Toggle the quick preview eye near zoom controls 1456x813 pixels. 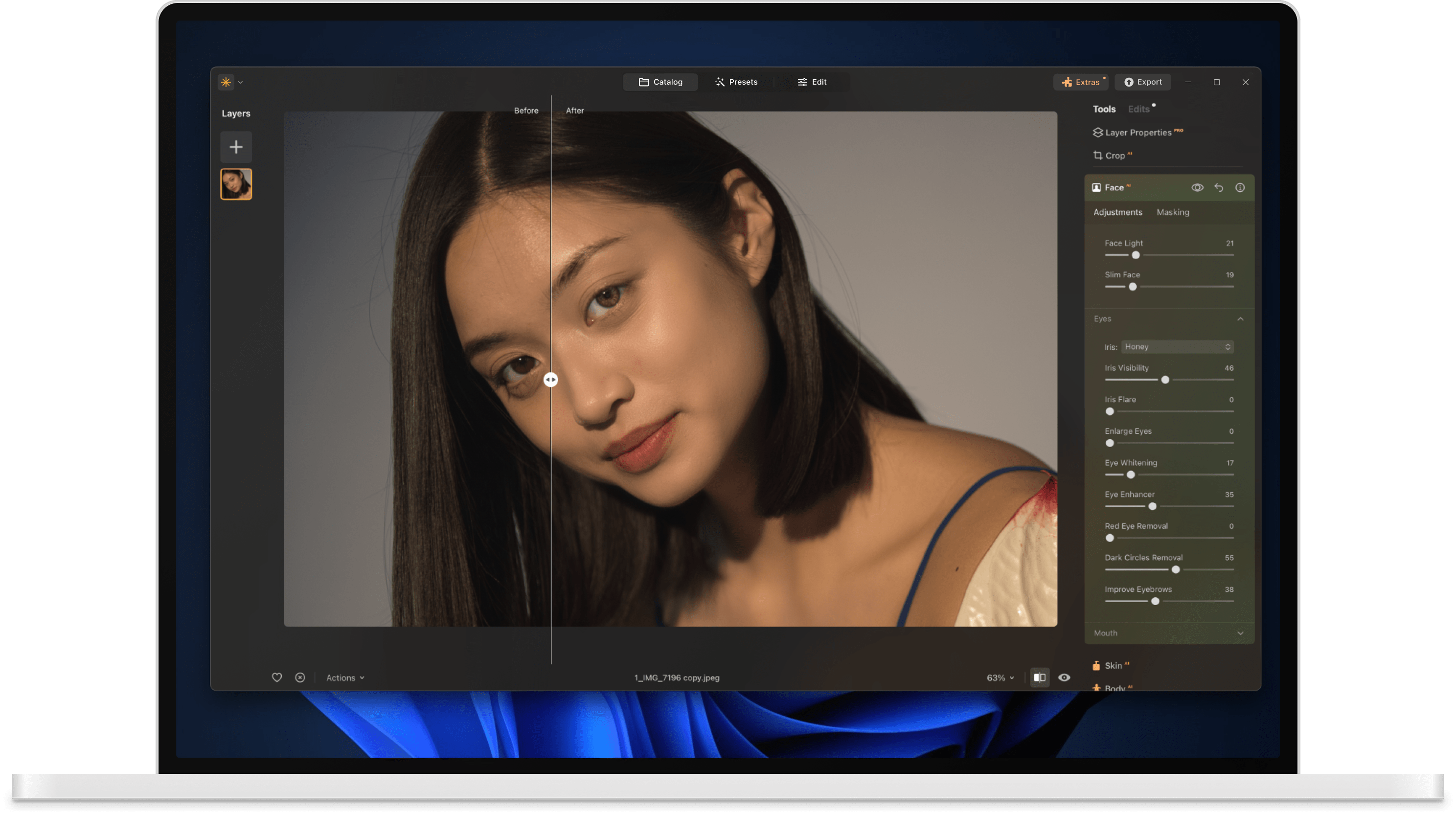coord(1065,677)
